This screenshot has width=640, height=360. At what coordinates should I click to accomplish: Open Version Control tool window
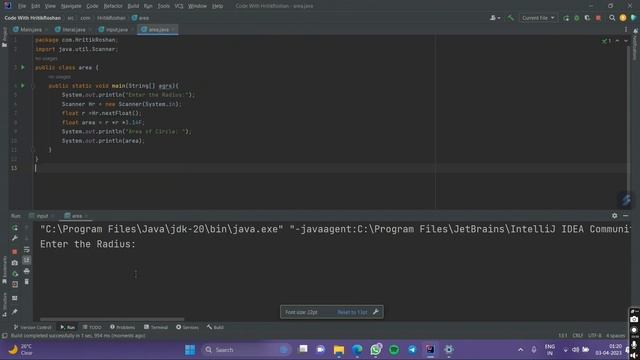click(32, 327)
